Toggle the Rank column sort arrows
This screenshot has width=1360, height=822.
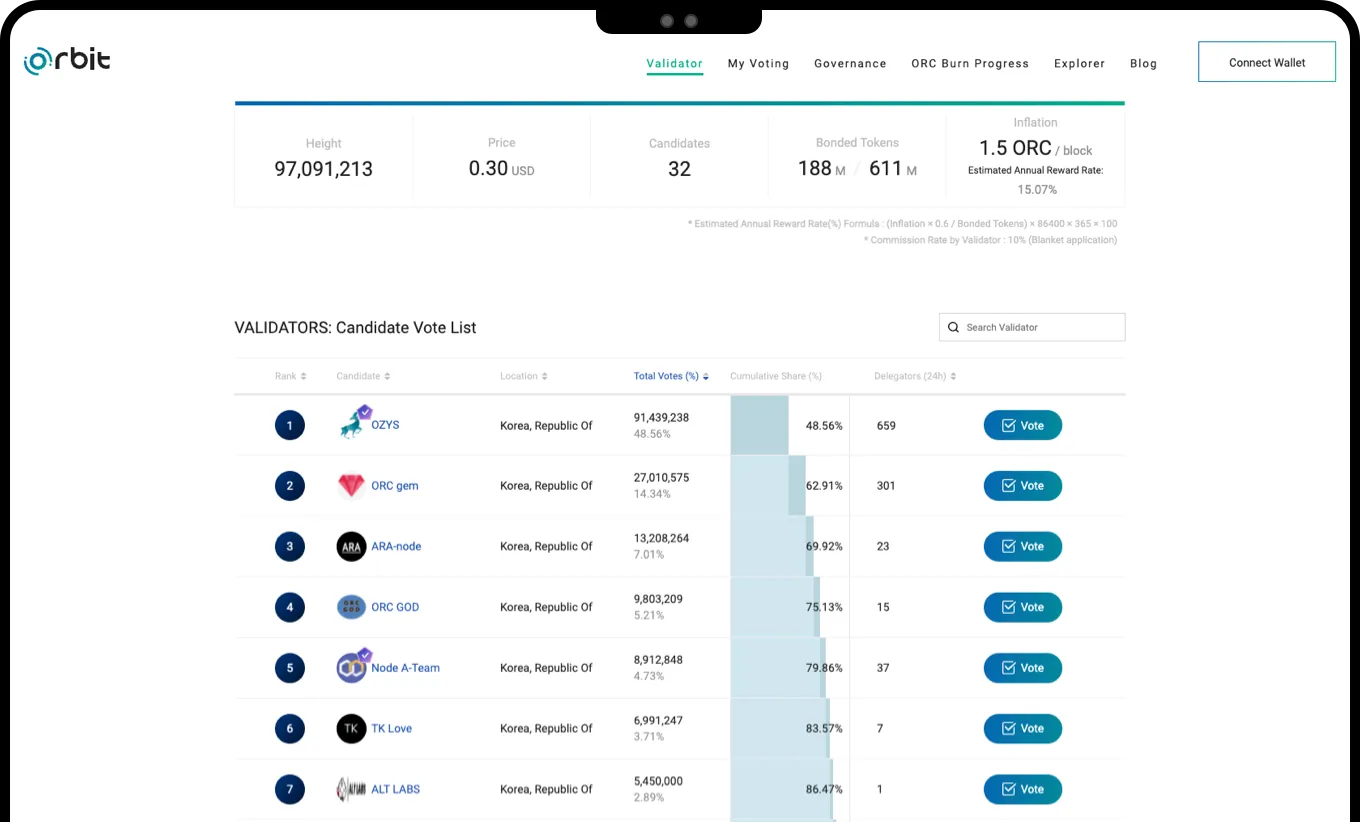[306, 375]
